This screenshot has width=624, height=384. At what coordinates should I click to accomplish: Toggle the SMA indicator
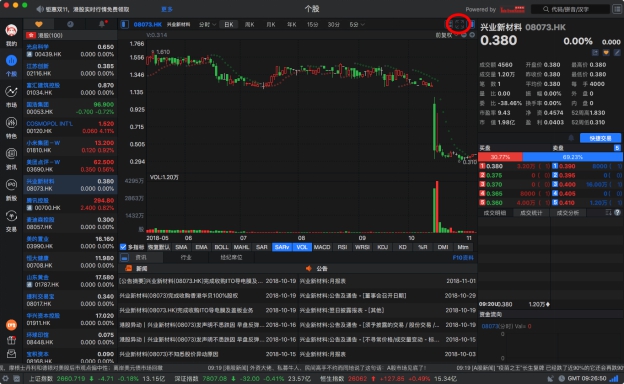coord(181,247)
